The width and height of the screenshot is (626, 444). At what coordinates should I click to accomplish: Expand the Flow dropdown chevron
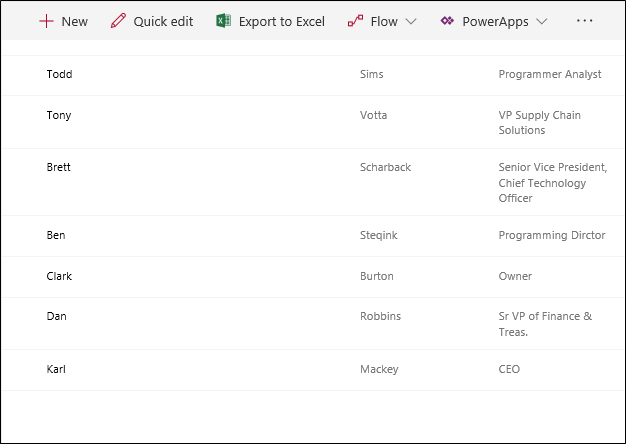411,21
